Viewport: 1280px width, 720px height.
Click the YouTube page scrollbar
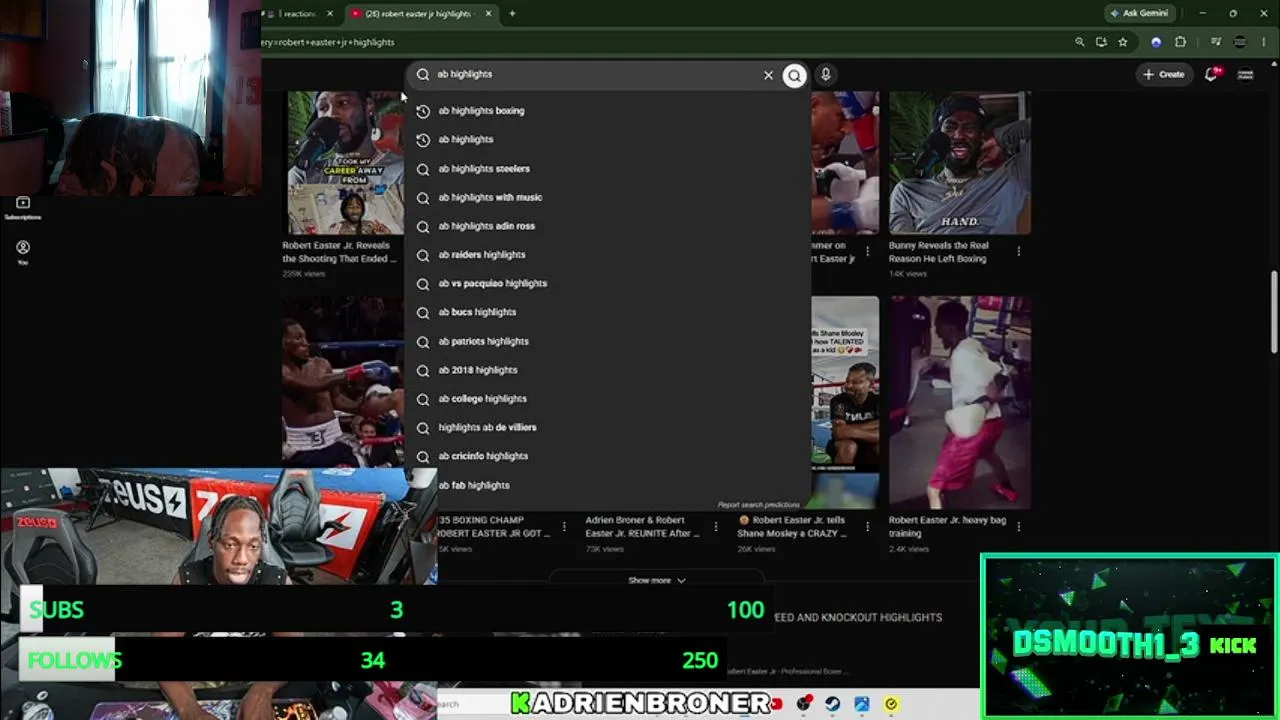click(1273, 311)
